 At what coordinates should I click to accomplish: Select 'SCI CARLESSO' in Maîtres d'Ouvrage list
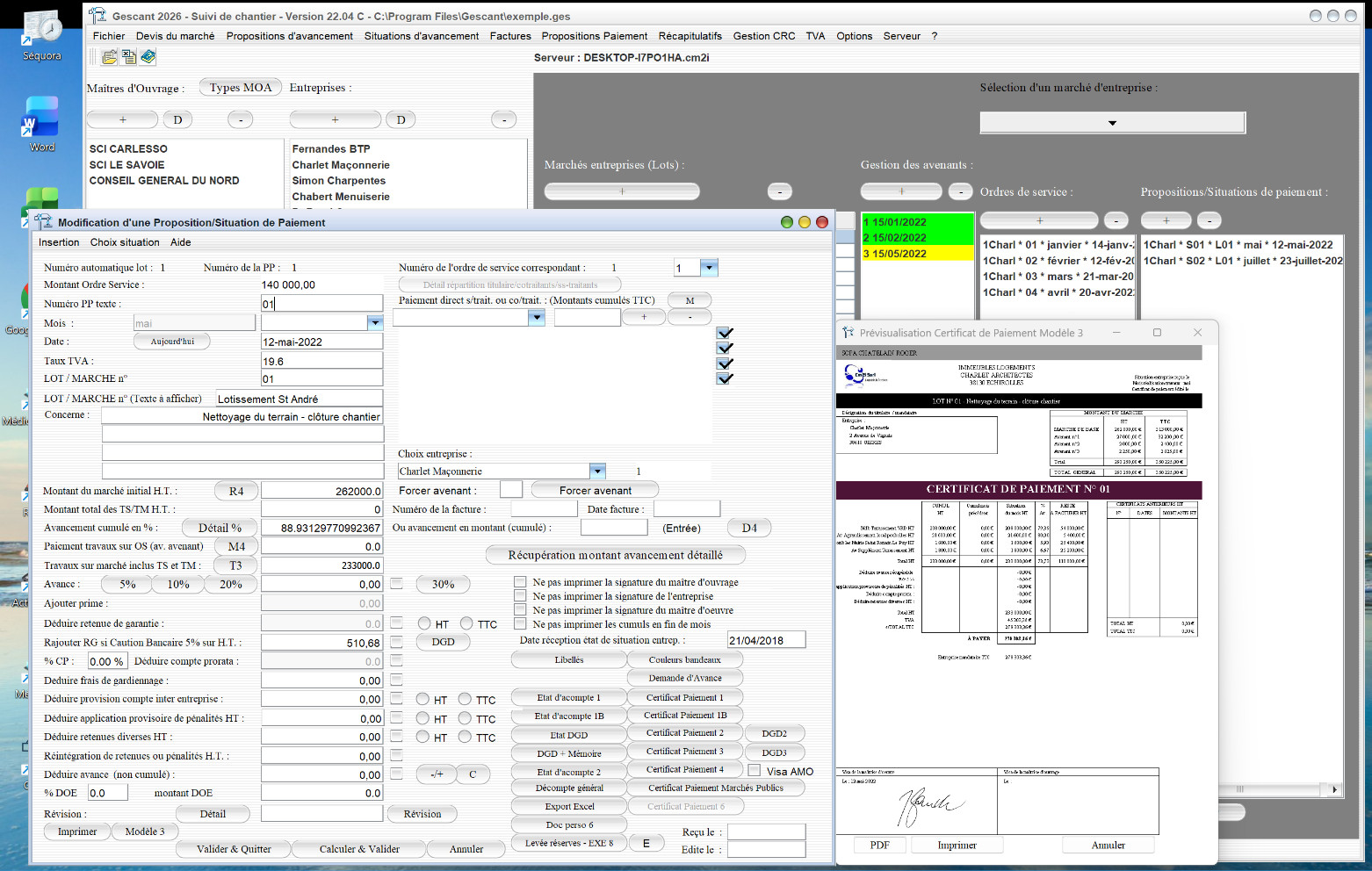[x=128, y=149]
